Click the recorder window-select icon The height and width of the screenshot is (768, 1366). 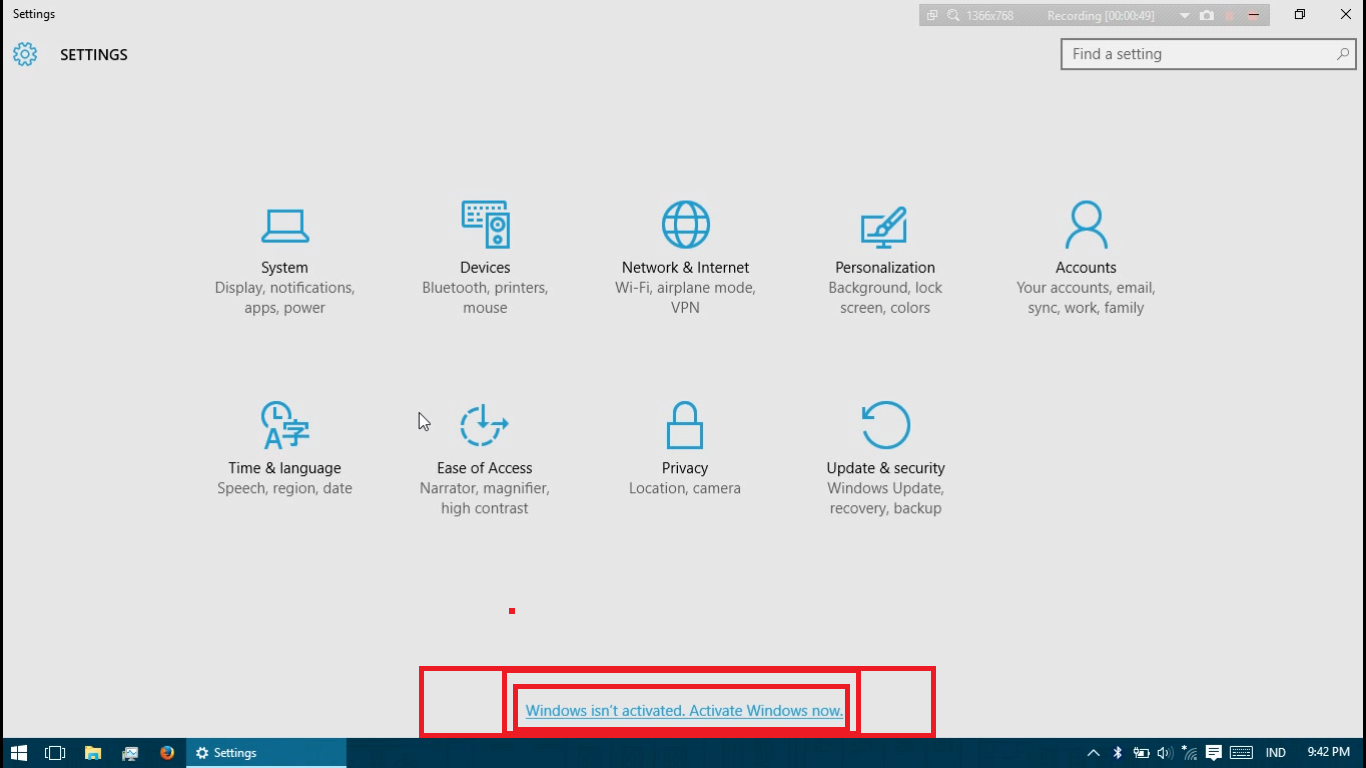coord(932,16)
